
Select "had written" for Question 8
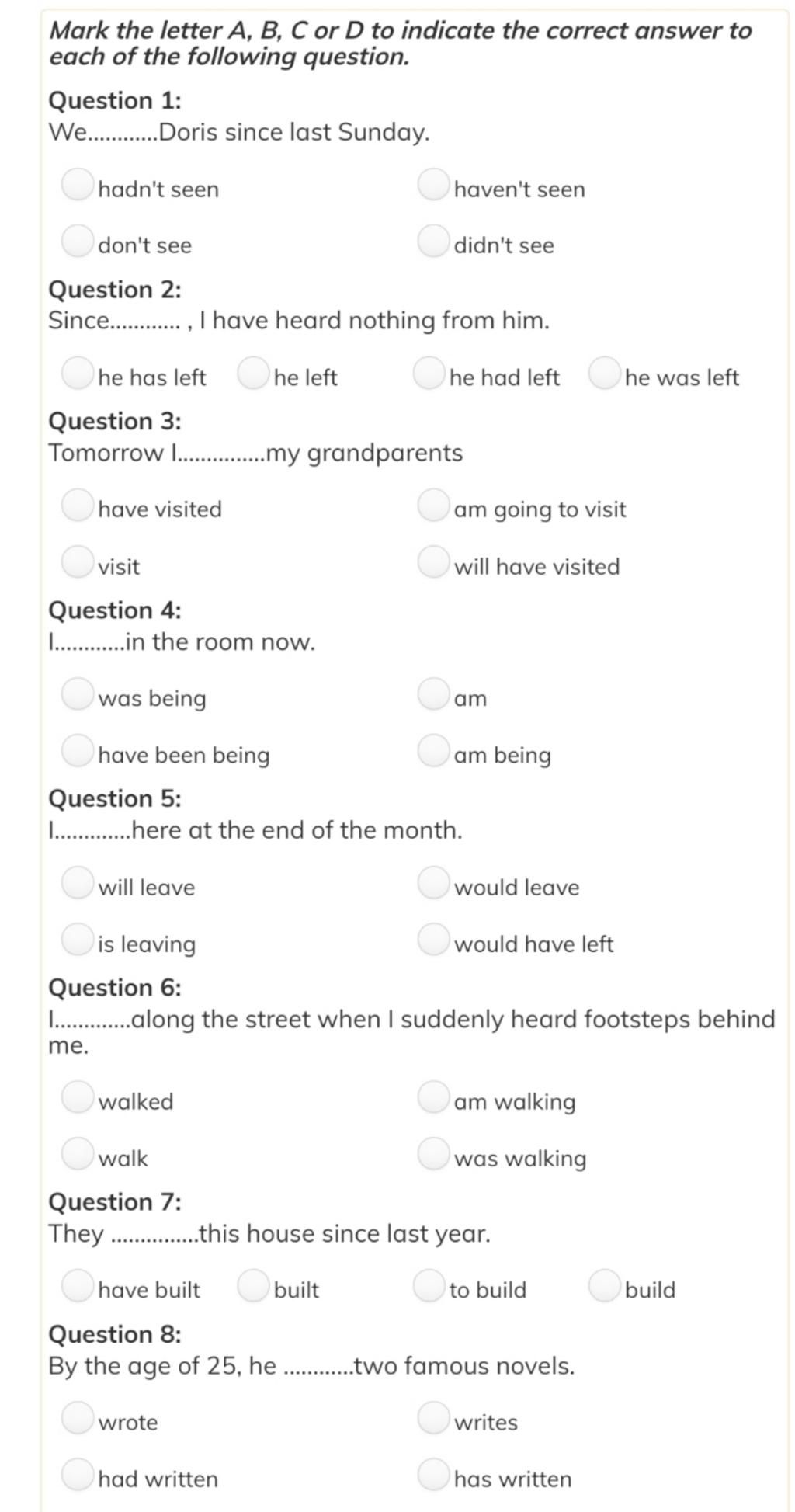77,1474
